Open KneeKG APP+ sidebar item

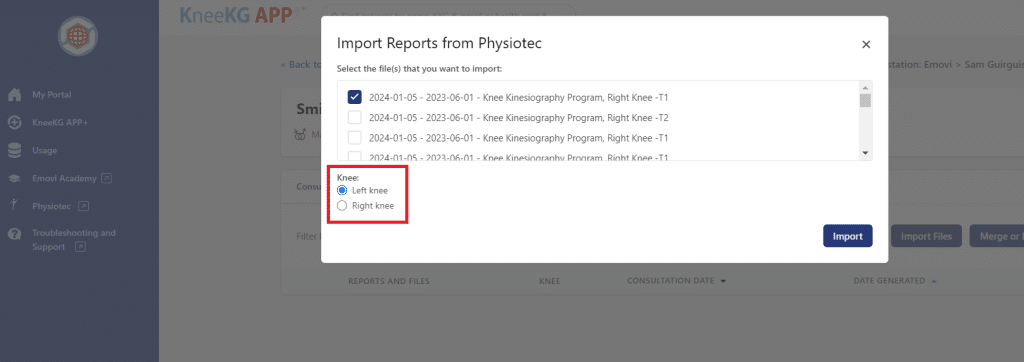point(60,122)
